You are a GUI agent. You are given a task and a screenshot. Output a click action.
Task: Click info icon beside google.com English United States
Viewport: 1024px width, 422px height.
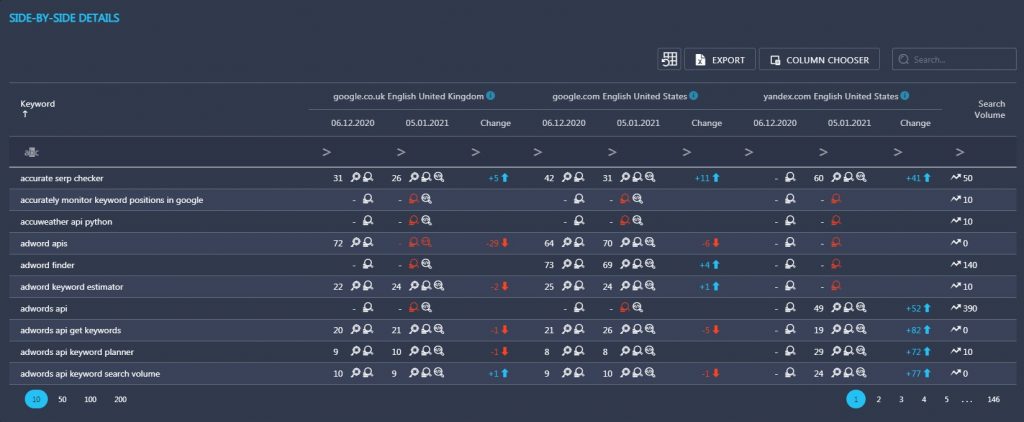pyautogui.click(x=694, y=95)
